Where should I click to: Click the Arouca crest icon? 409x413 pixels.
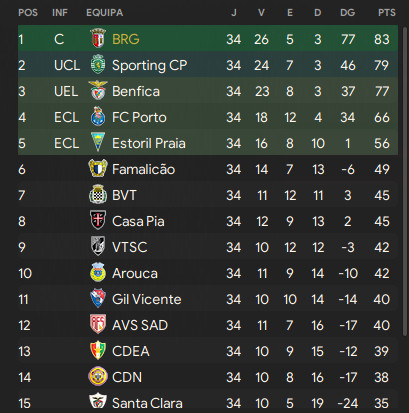click(x=98, y=272)
